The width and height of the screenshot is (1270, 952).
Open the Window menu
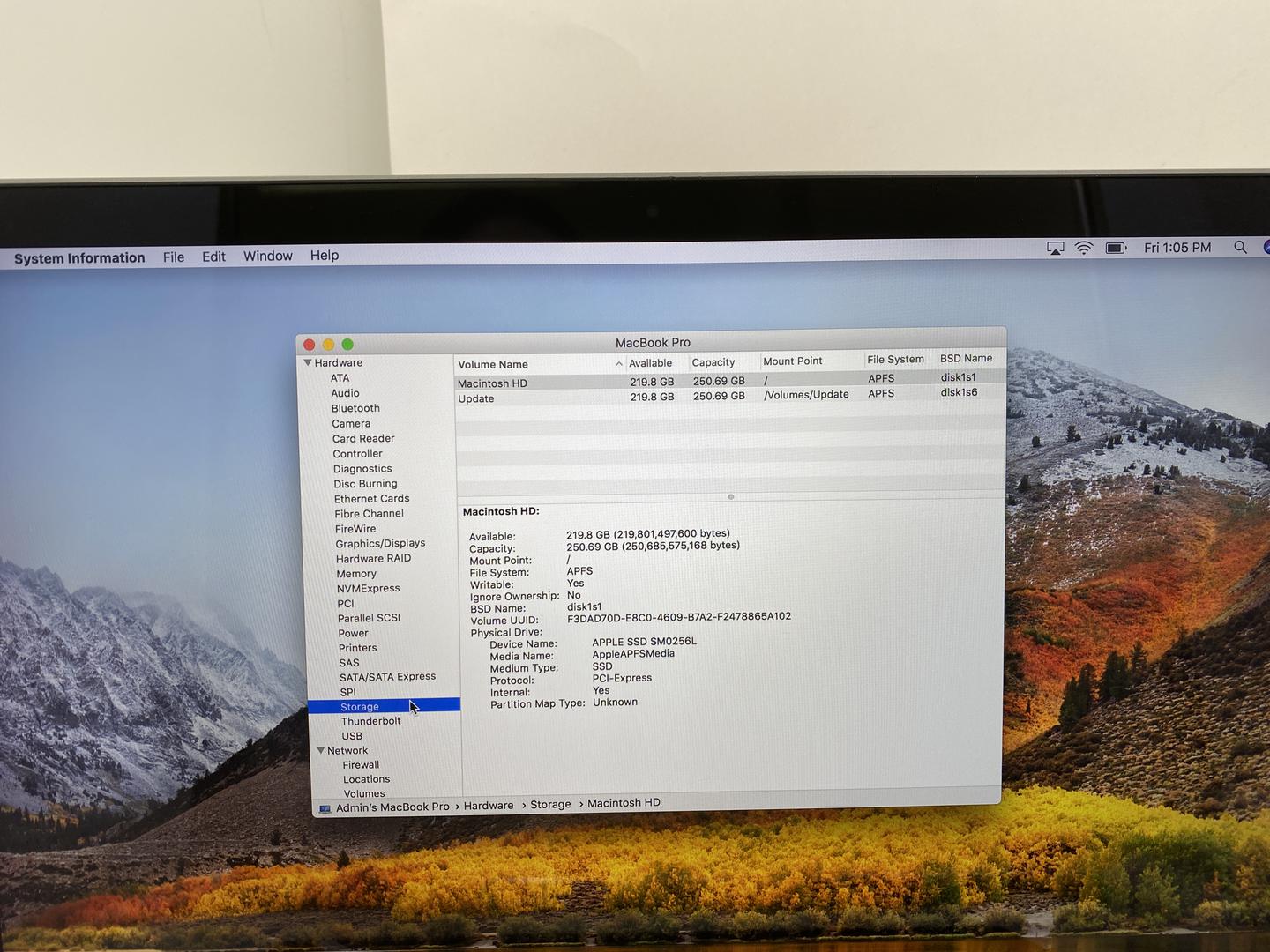pyautogui.click(x=267, y=256)
